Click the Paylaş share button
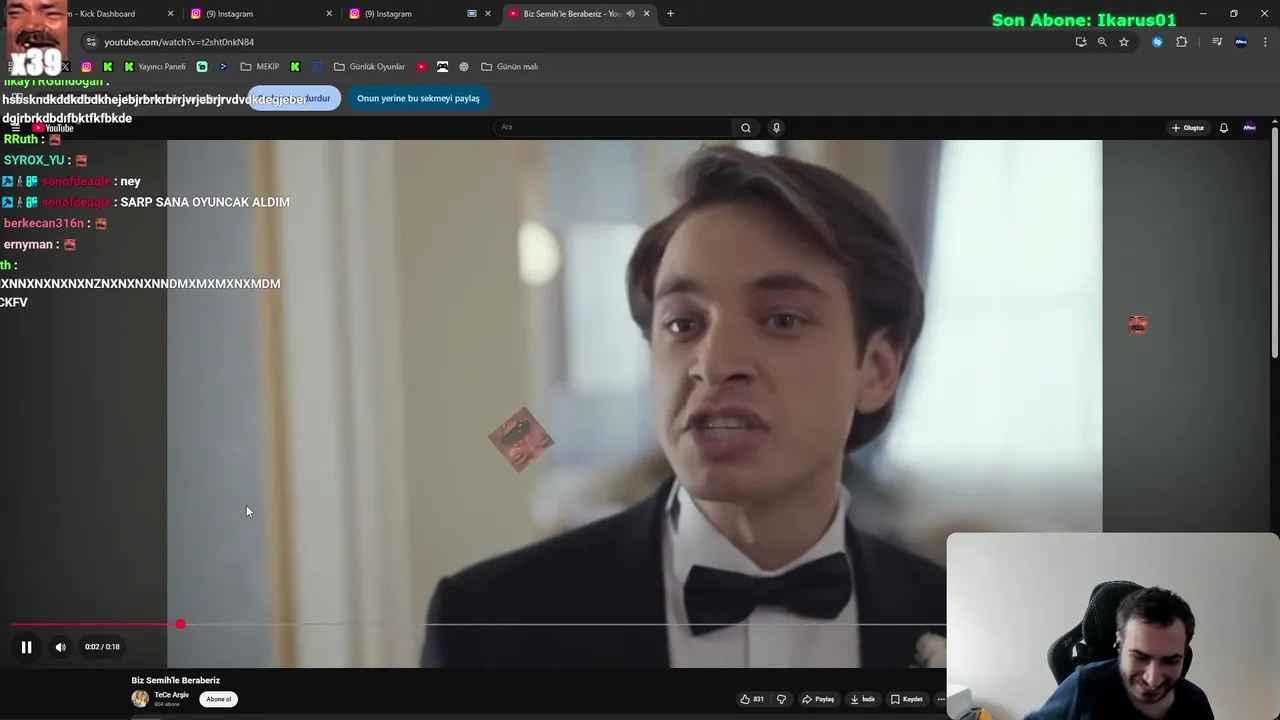The width and height of the screenshot is (1280, 720). tap(818, 699)
